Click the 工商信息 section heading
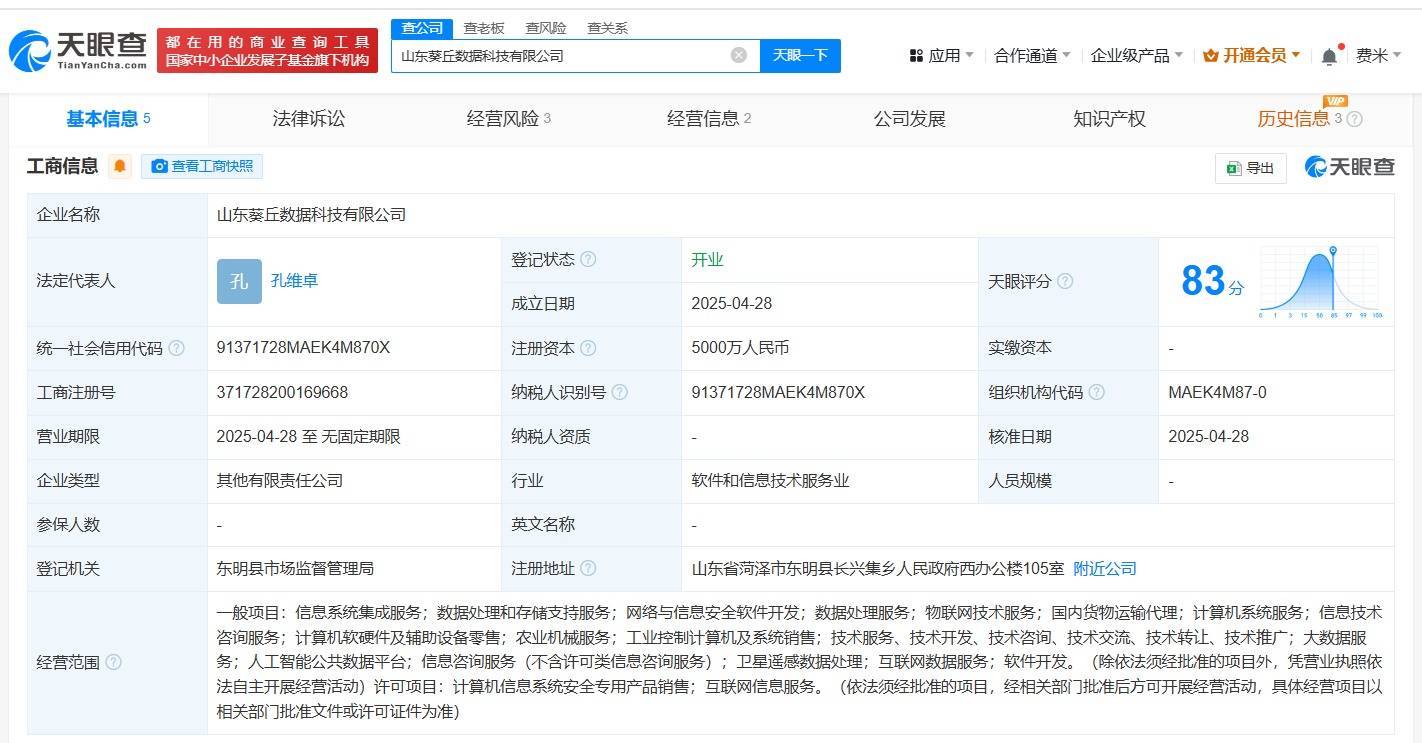The width and height of the screenshot is (1422, 743). [62, 166]
